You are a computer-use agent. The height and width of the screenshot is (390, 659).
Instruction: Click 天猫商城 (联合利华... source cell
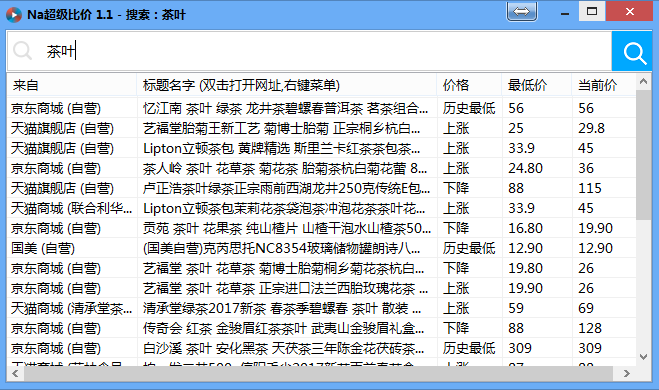coord(71,208)
